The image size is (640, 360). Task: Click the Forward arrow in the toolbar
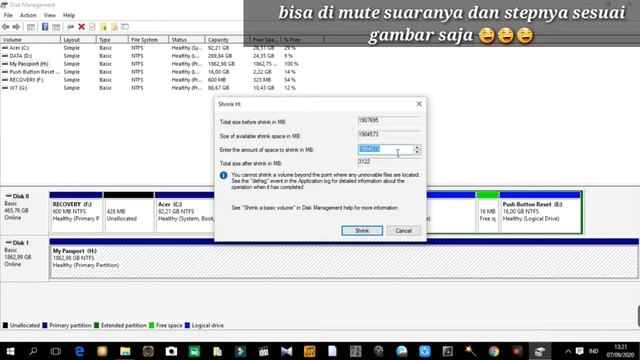point(16,27)
